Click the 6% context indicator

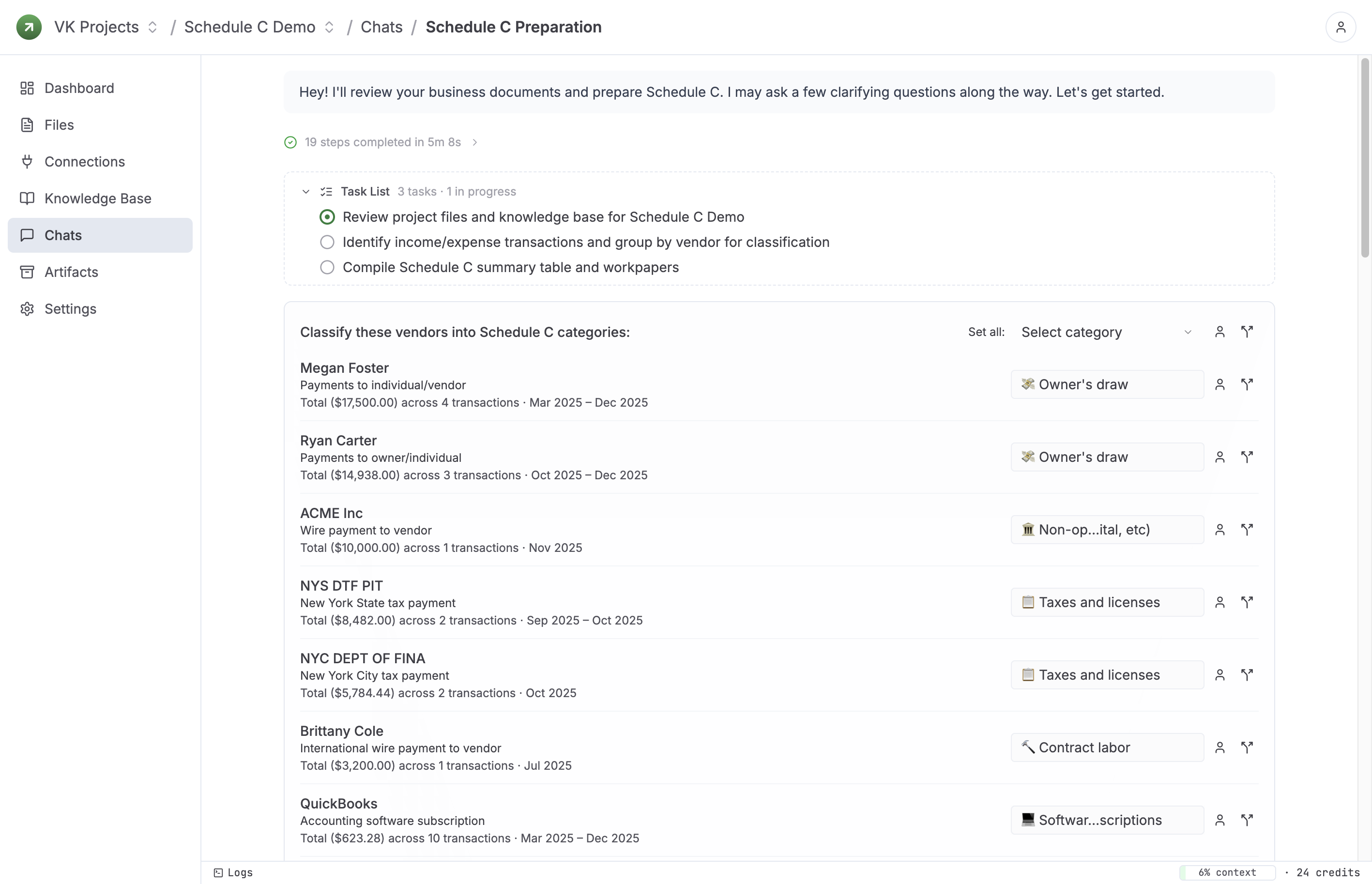click(x=1226, y=872)
